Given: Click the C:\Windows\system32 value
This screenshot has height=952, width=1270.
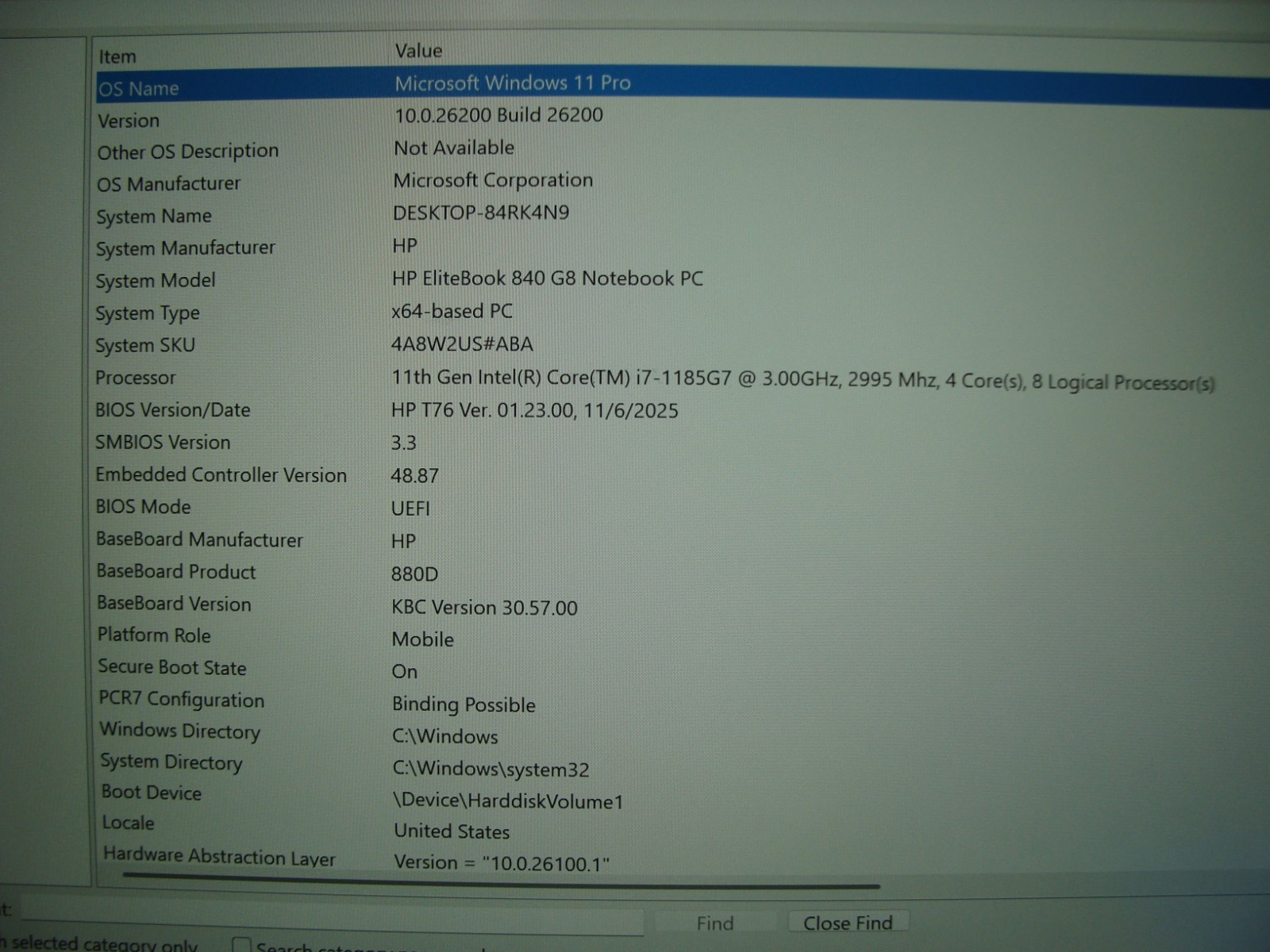Looking at the screenshot, I should coord(491,769).
